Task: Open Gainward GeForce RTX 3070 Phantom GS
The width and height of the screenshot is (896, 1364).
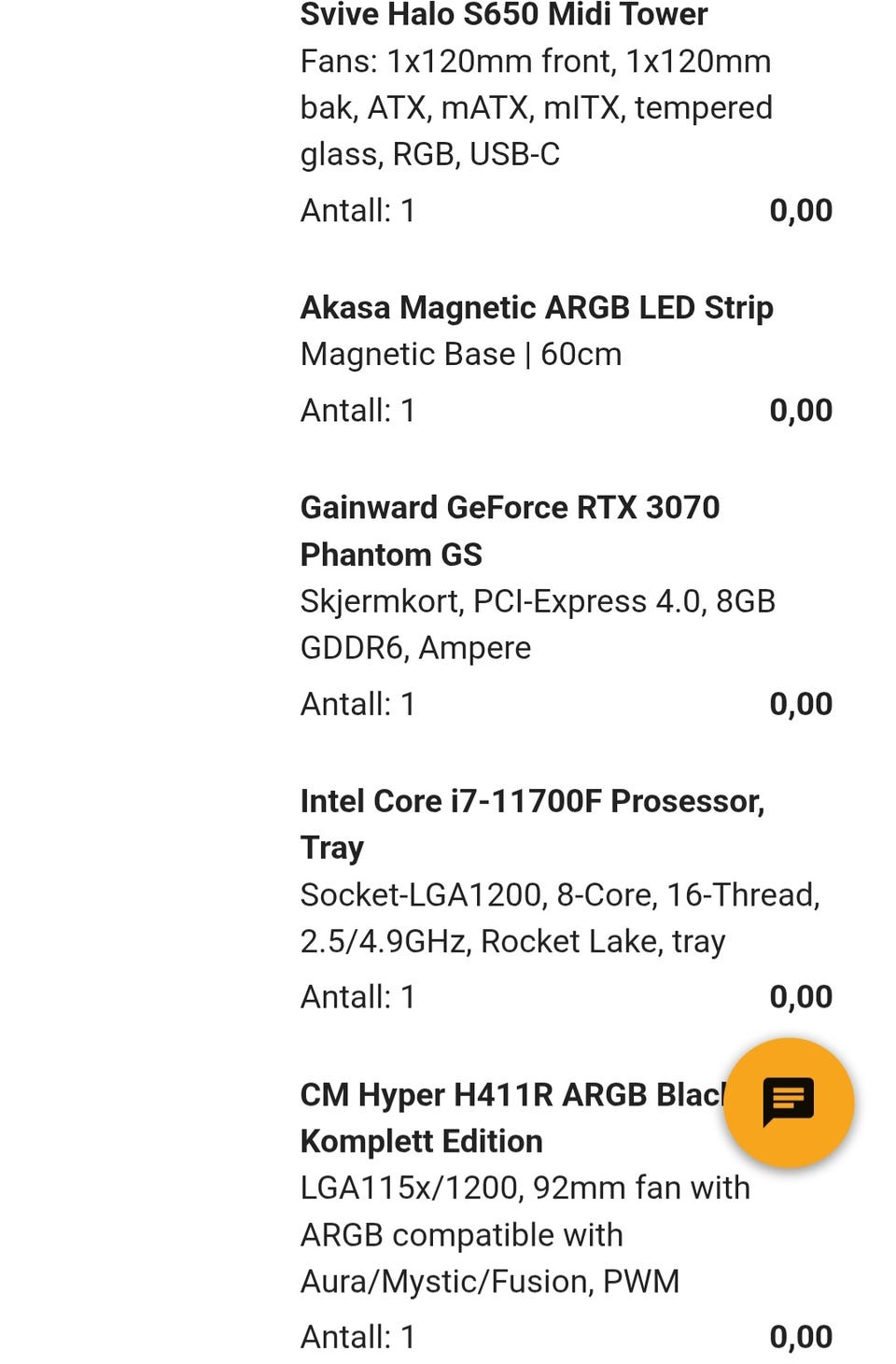Action: tap(511, 530)
